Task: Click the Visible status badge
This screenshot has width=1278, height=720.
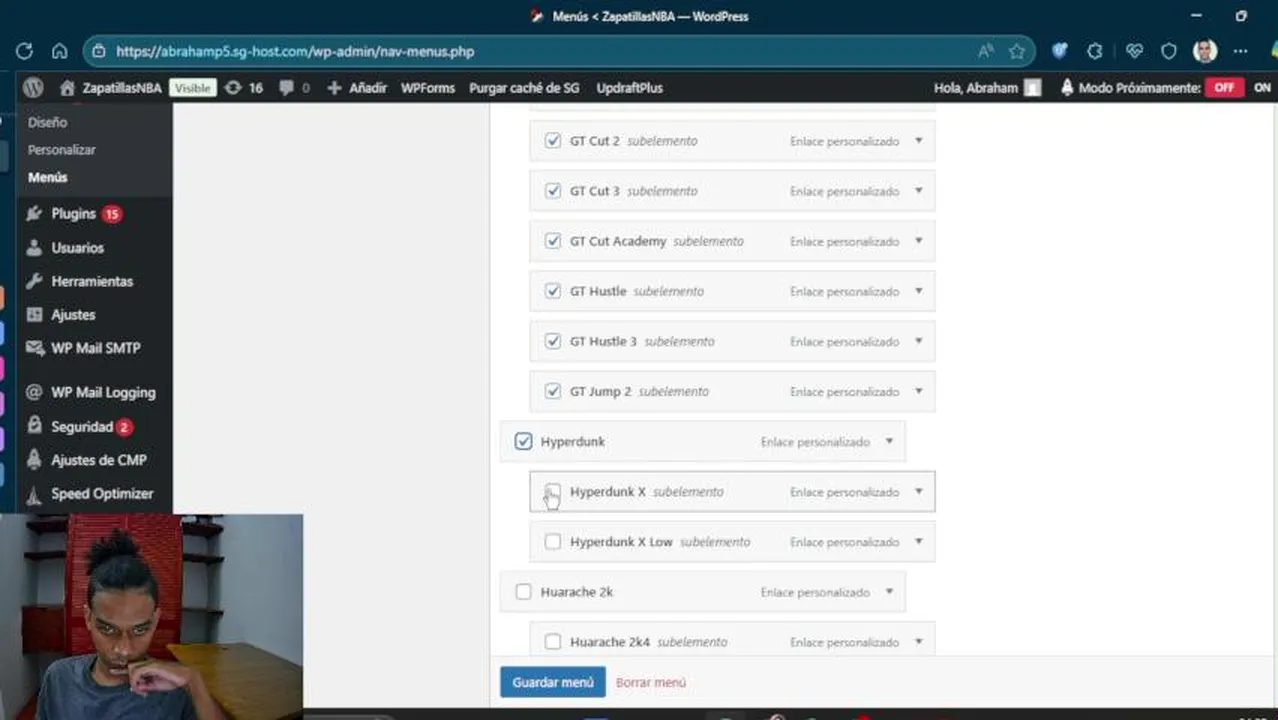Action: (193, 88)
